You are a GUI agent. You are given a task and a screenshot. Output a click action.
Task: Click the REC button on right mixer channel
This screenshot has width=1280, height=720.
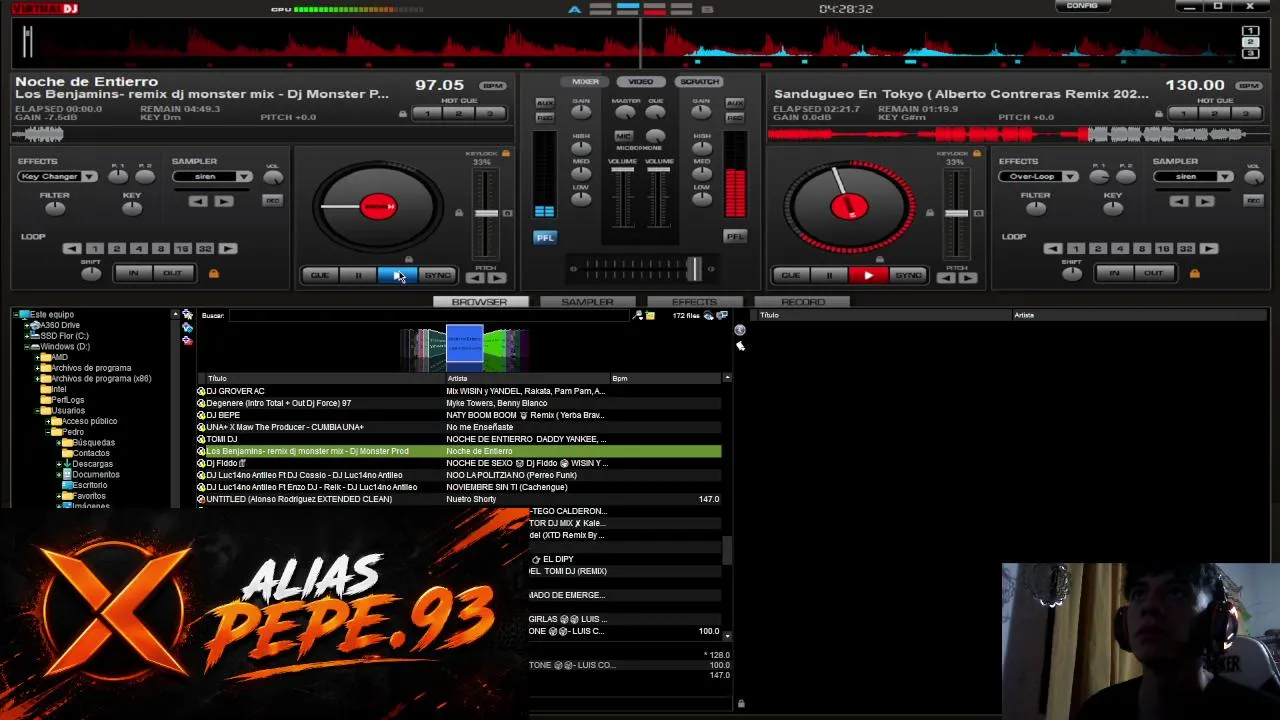click(x=735, y=117)
